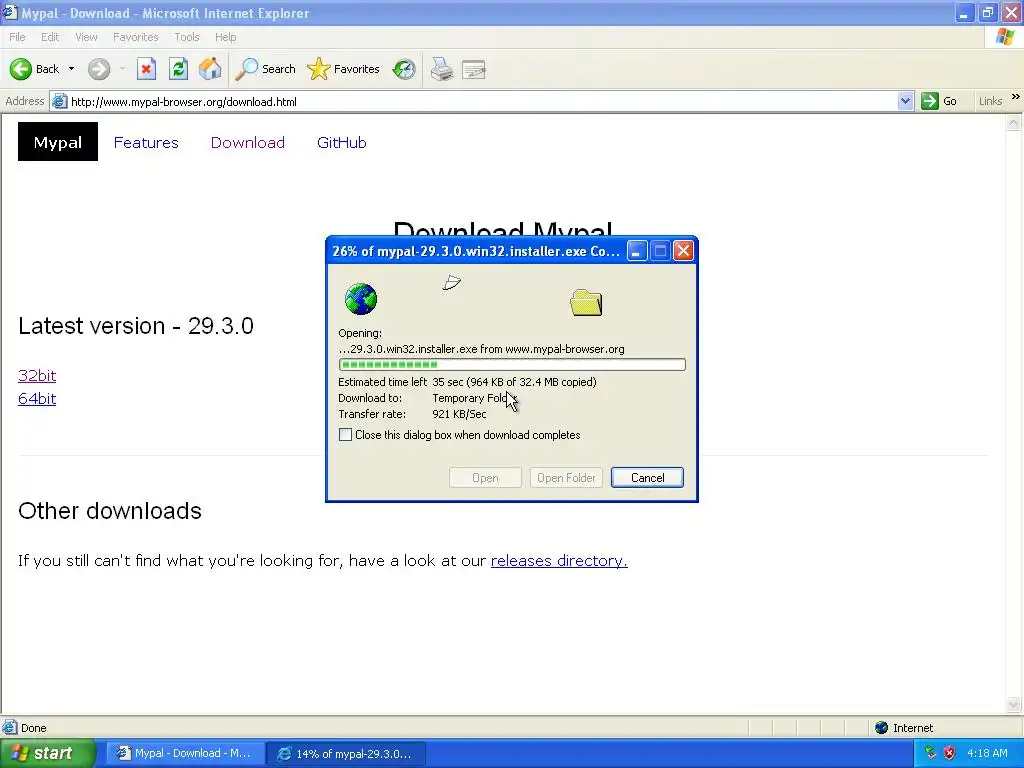Click the Go button
Image resolution: width=1024 pixels, height=768 pixels.
tap(939, 101)
